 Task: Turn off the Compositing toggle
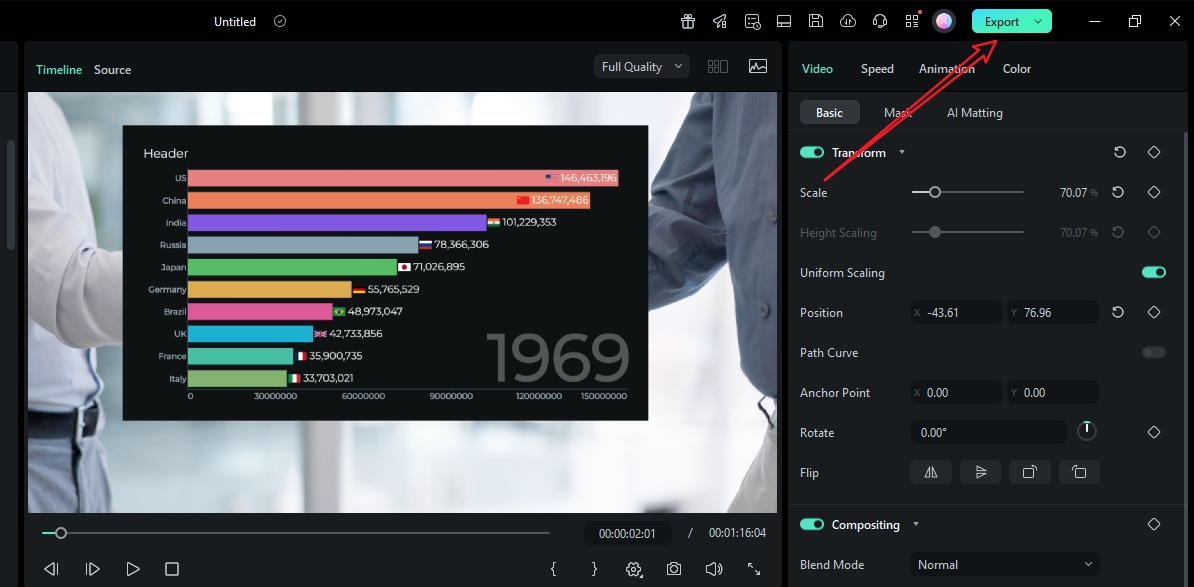click(x=813, y=524)
